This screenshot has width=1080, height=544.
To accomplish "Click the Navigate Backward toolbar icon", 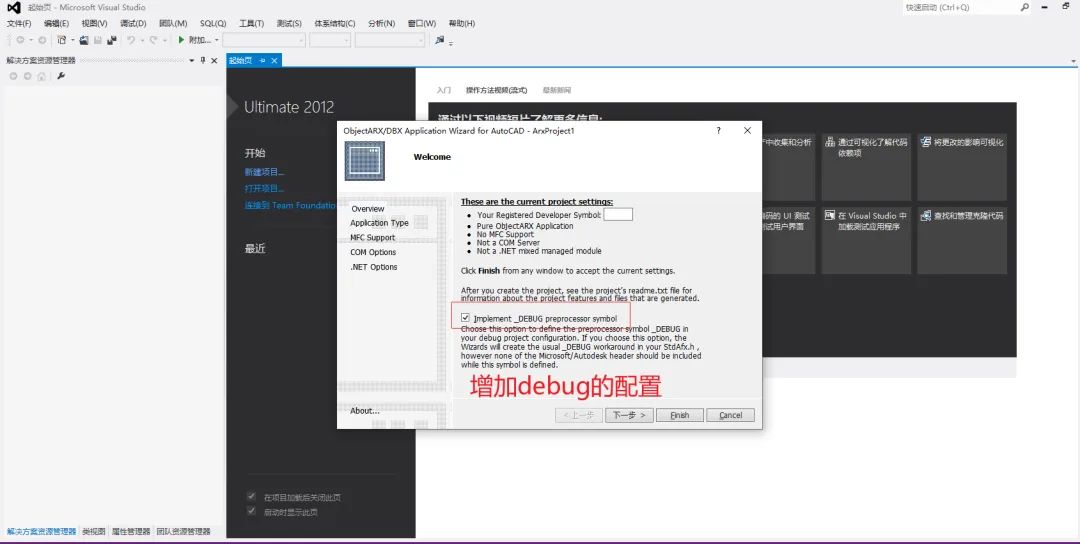I will [20, 41].
